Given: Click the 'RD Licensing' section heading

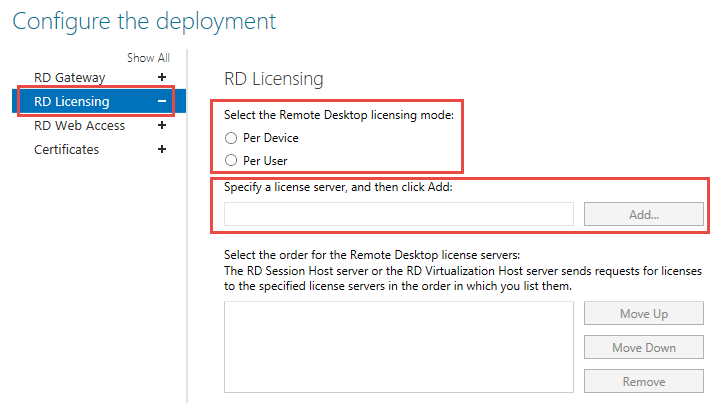Looking at the screenshot, I should [274, 79].
